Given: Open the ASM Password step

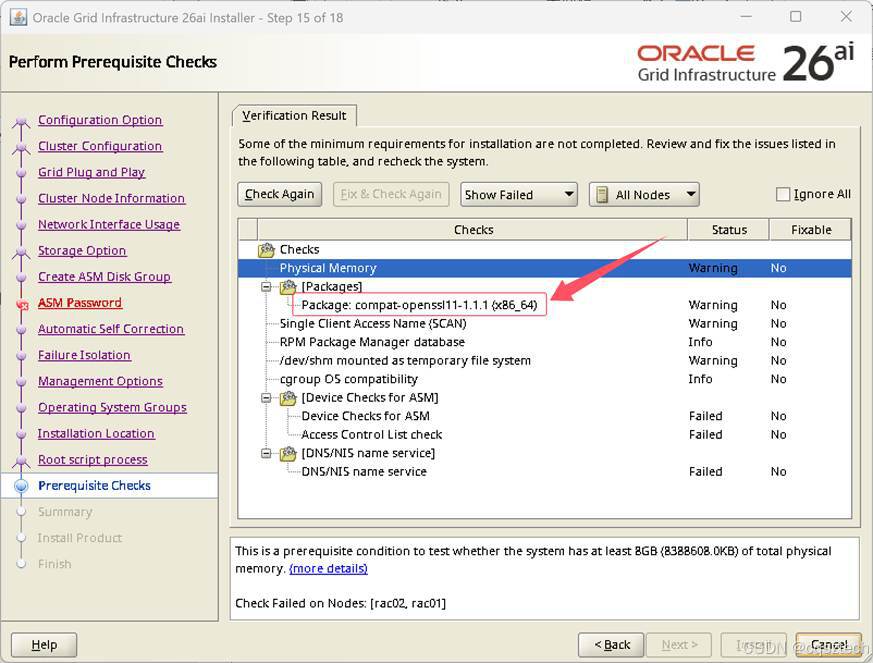Looking at the screenshot, I should (x=80, y=303).
